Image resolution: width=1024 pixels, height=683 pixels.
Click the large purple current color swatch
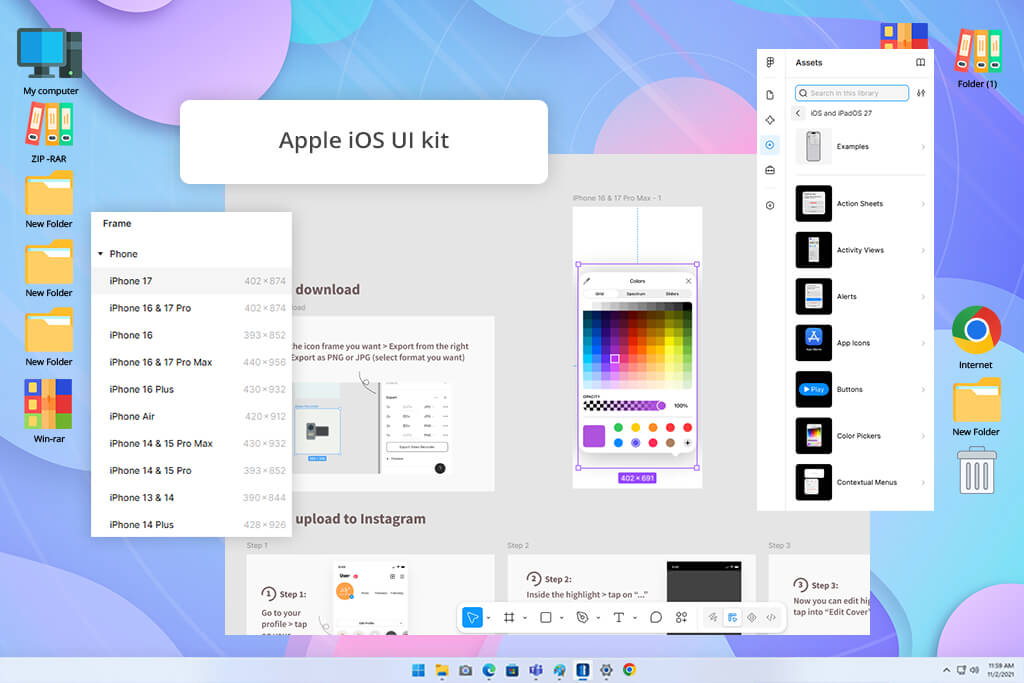click(x=594, y=436)
